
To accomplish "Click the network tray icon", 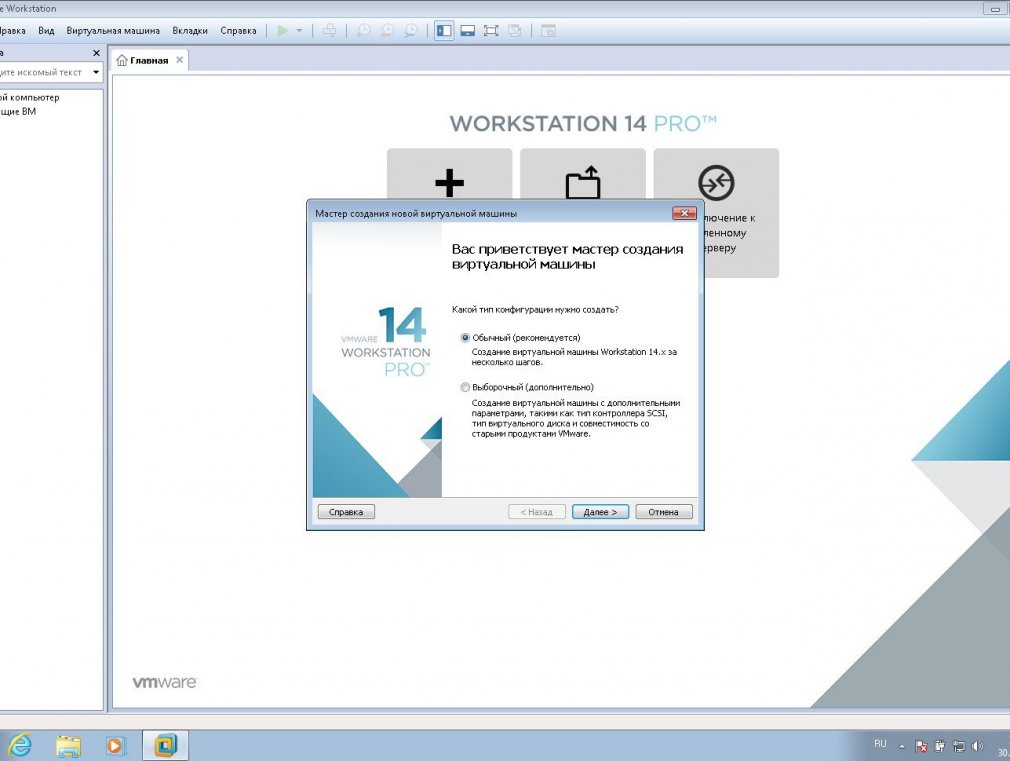I will 958,746.
